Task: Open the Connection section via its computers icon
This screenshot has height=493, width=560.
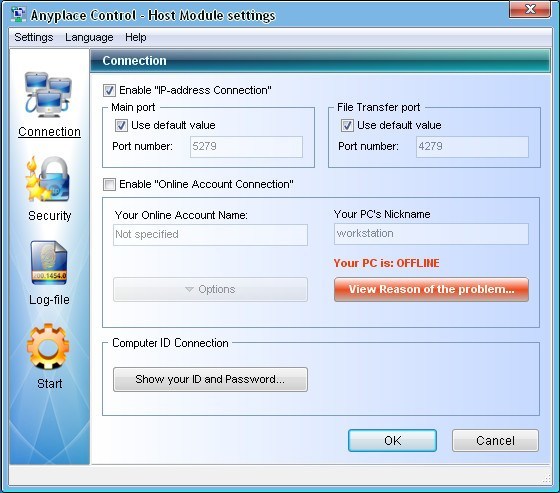Action: [48, 95]
